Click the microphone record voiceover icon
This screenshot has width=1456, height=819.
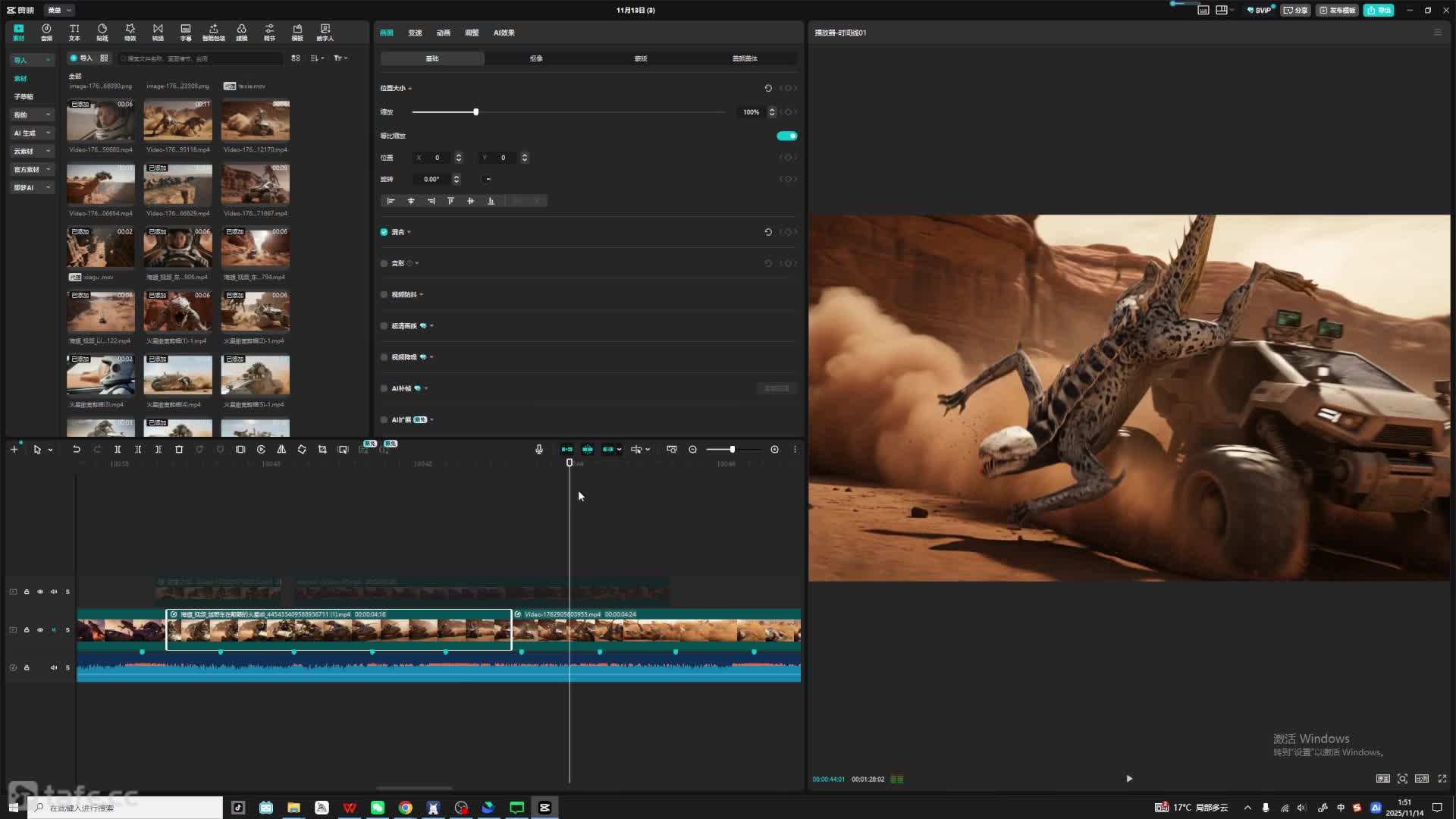click(539, 450)
